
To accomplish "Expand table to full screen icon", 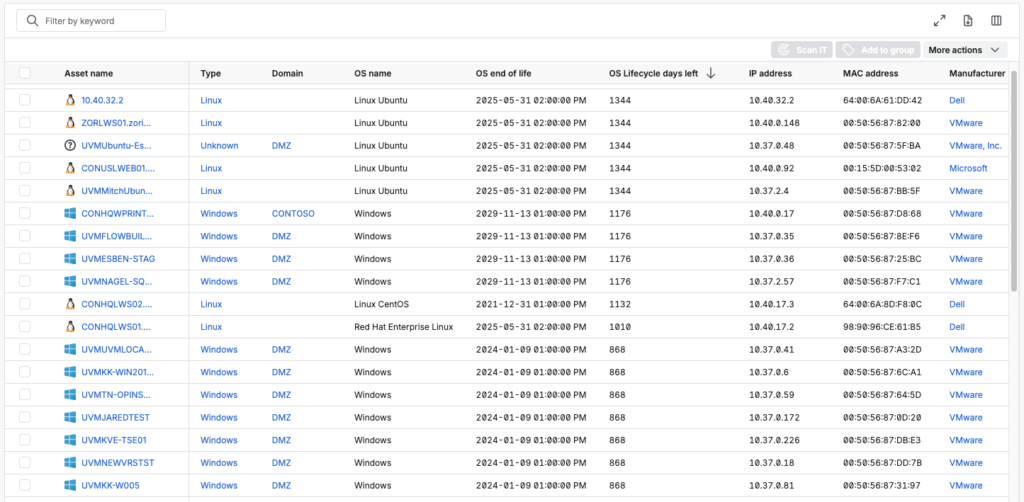I will pyautogui.click(x=940, y=21).
